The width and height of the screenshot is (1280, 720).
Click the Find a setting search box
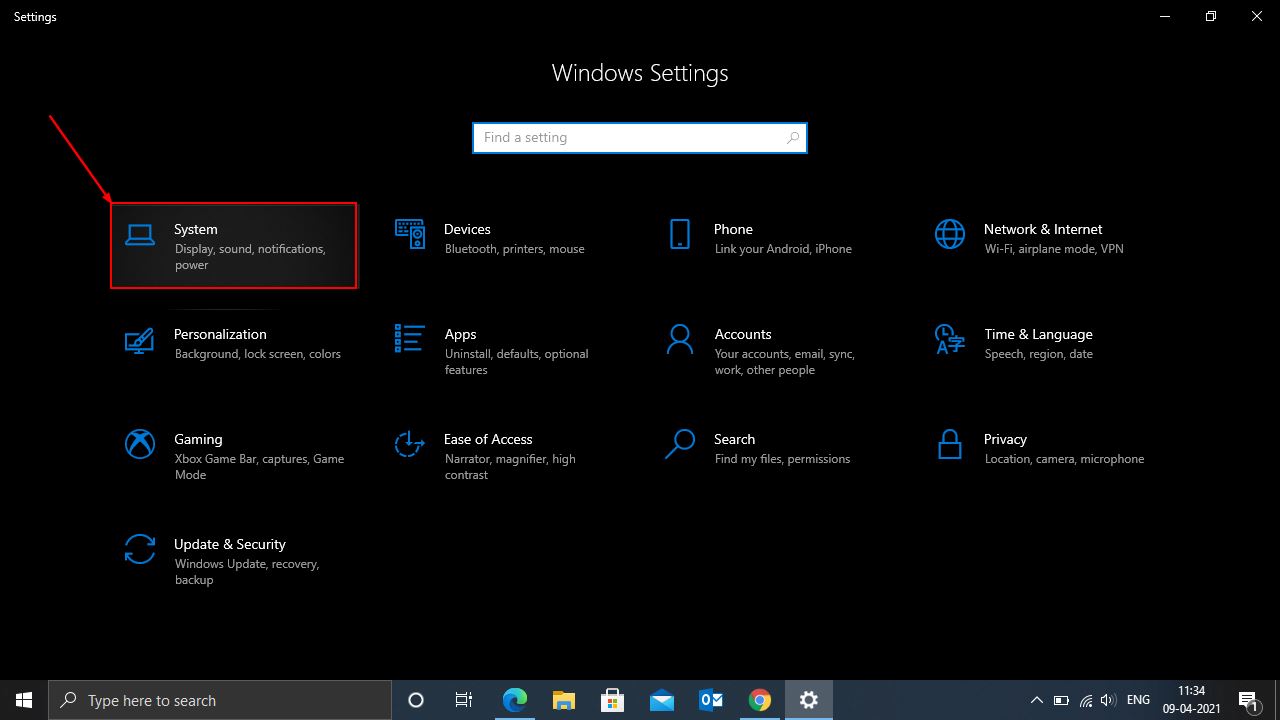point(640,137)
